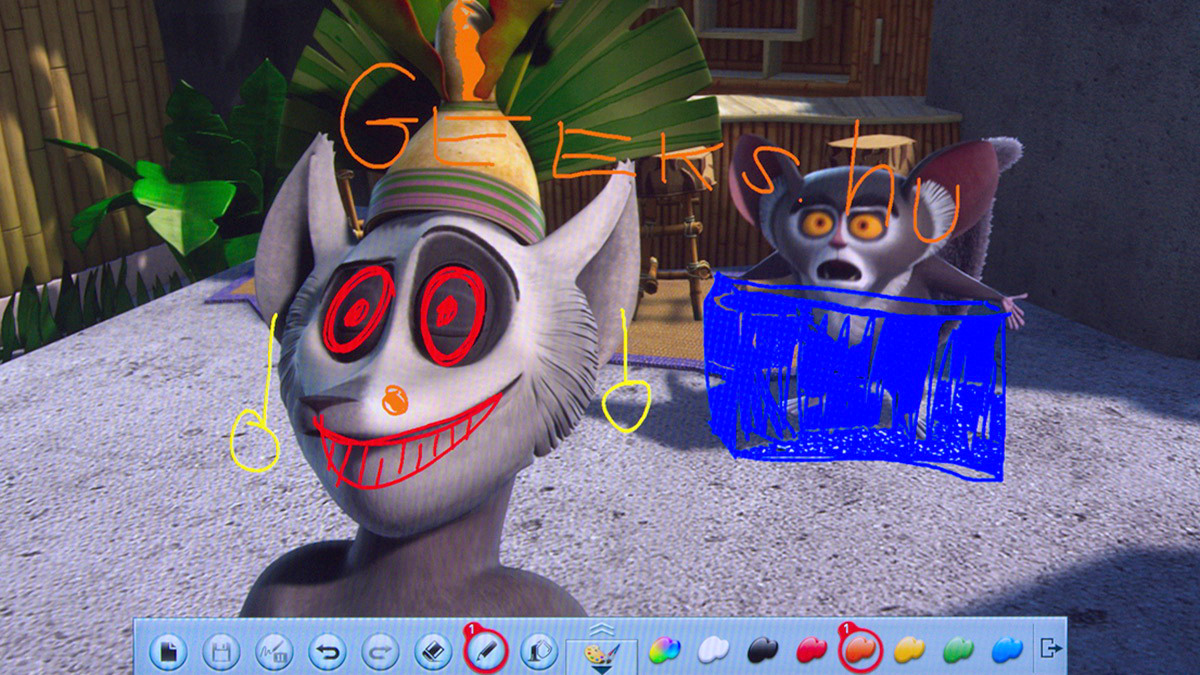Choose the paint fill tool
The width and height of the screenshot is (1200, 675).
(x=538, y=652)
